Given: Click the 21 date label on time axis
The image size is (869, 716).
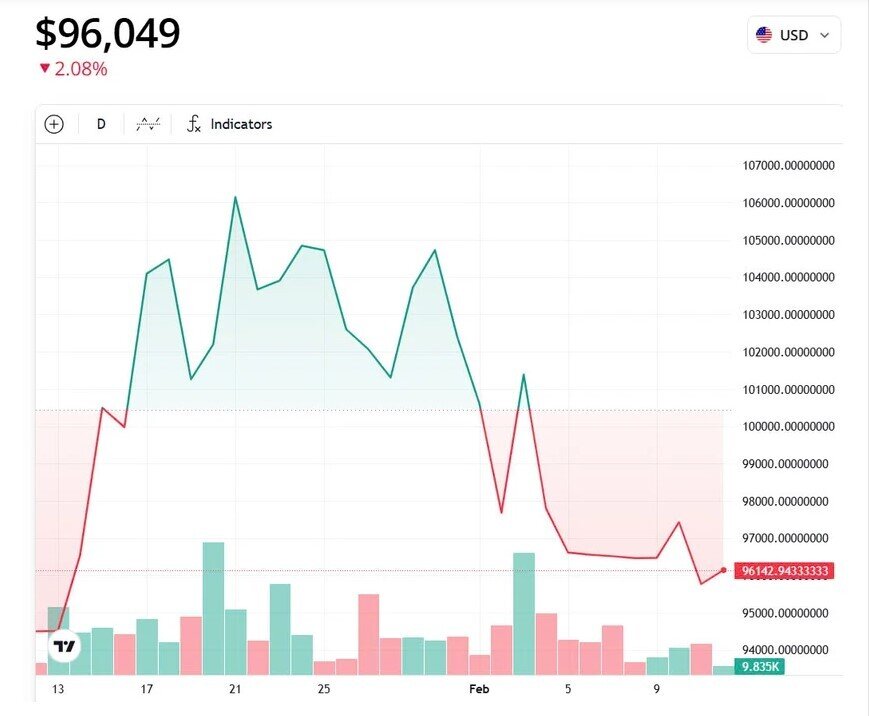Looking at the screenshot, I should click(x=235, y=689).
